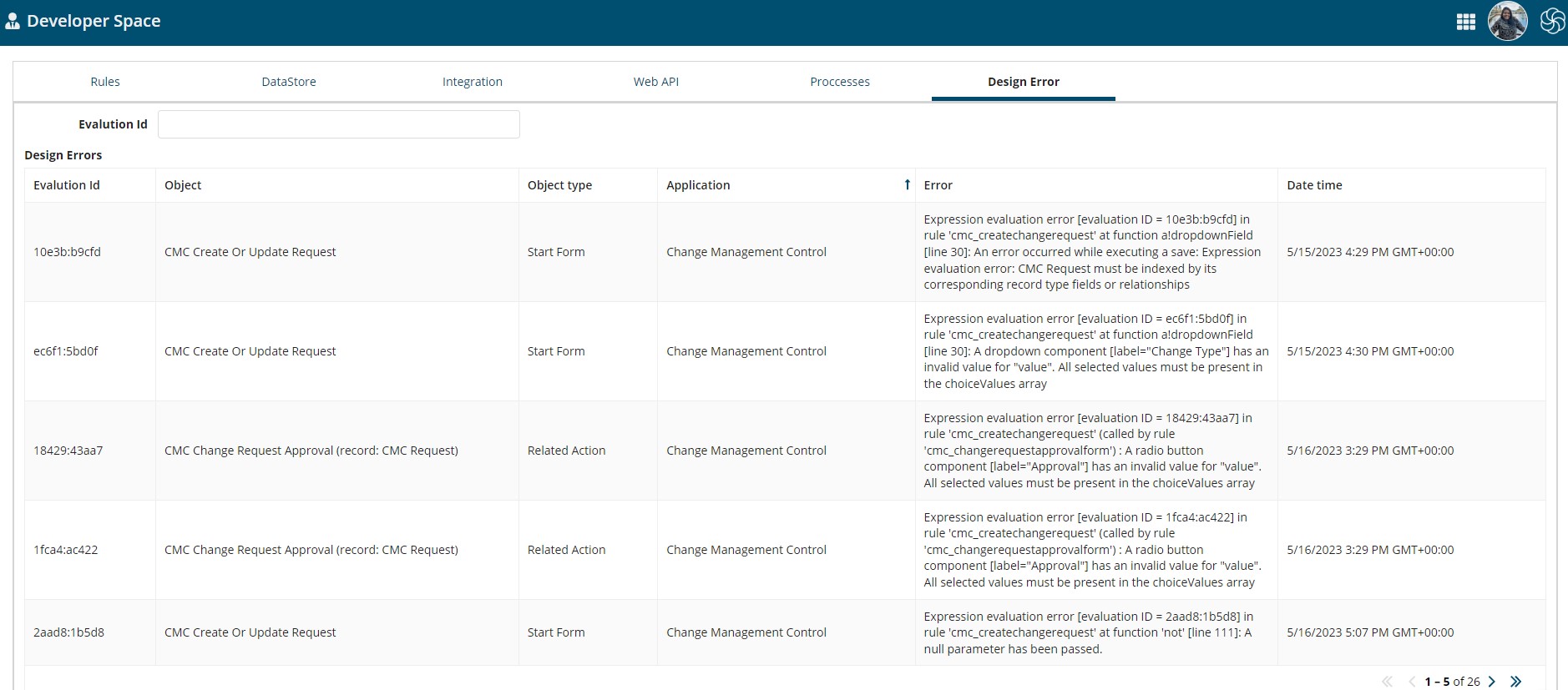Click error text for evaluation 18429:43aa7

pos(1093,451)
